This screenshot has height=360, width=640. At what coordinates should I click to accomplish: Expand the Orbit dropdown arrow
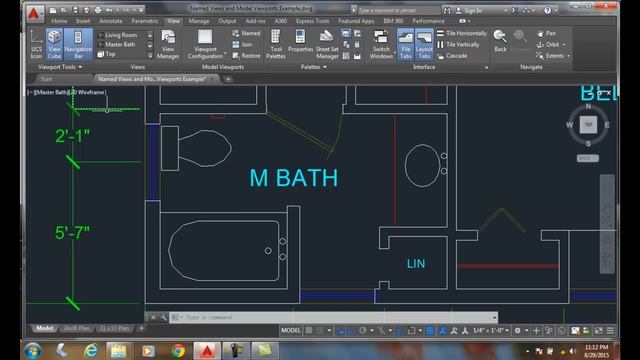tap(564, 44)
